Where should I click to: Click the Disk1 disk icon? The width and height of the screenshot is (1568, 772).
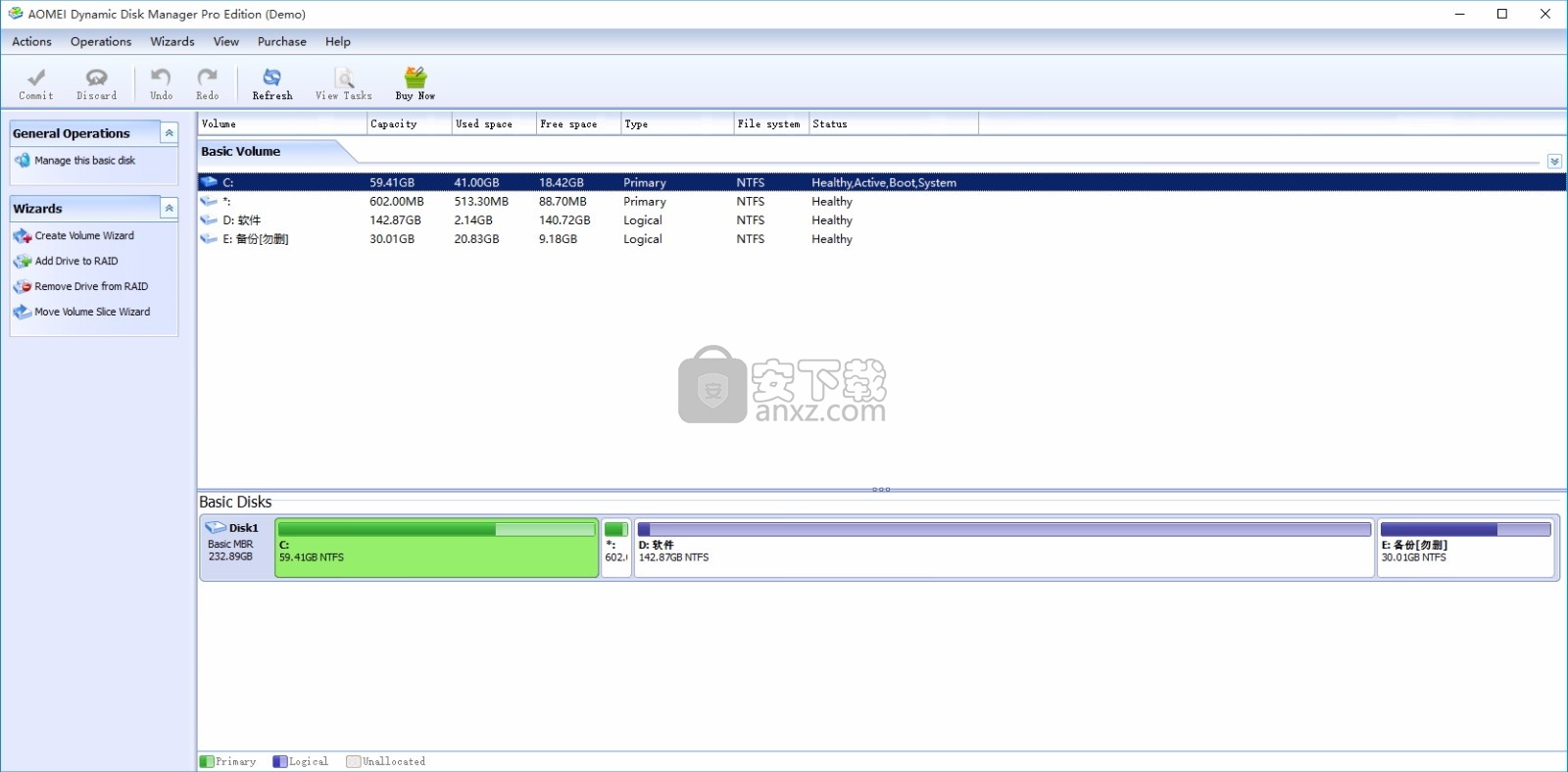(216, 528)
